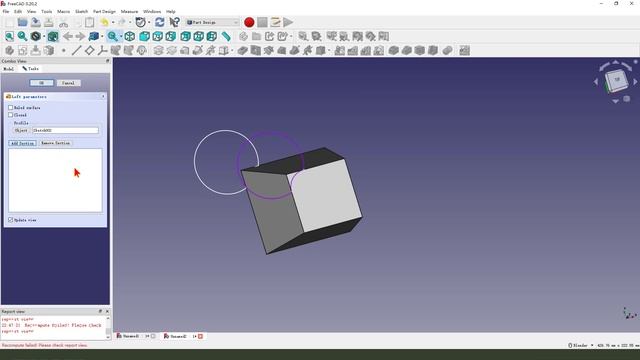
Task: Click Fit selection zoom icon
Action: tap(22, 36)
